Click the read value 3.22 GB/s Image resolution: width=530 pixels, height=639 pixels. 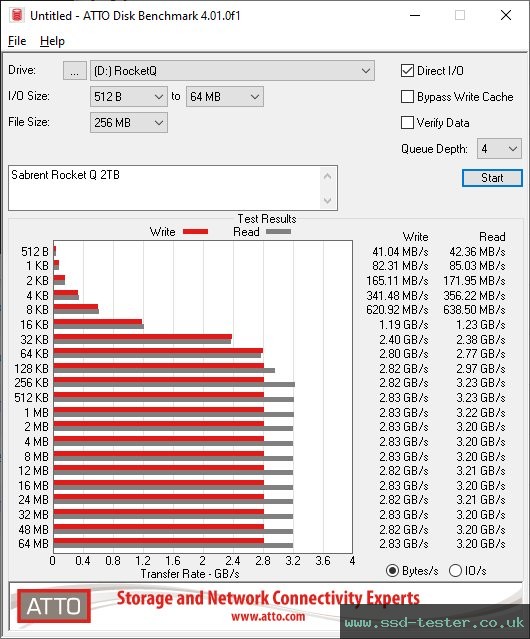pos(481,413)
